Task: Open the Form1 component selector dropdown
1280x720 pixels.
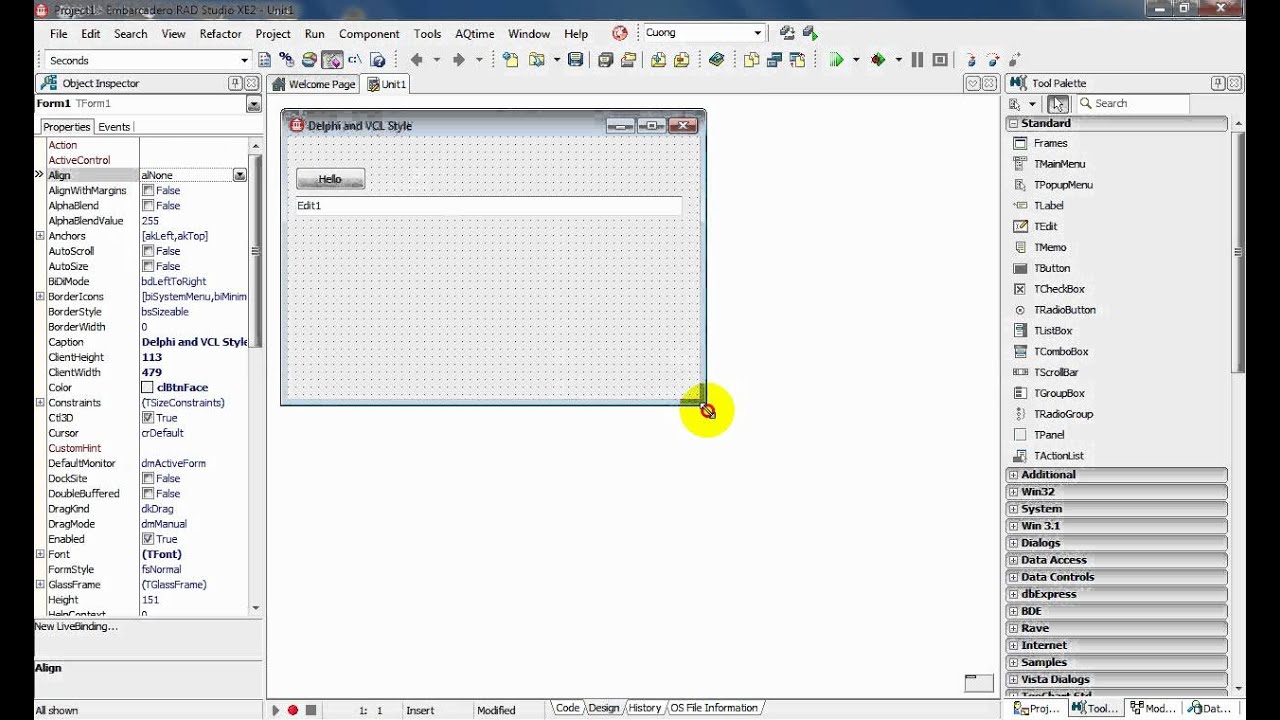Action: click(254, 104)
